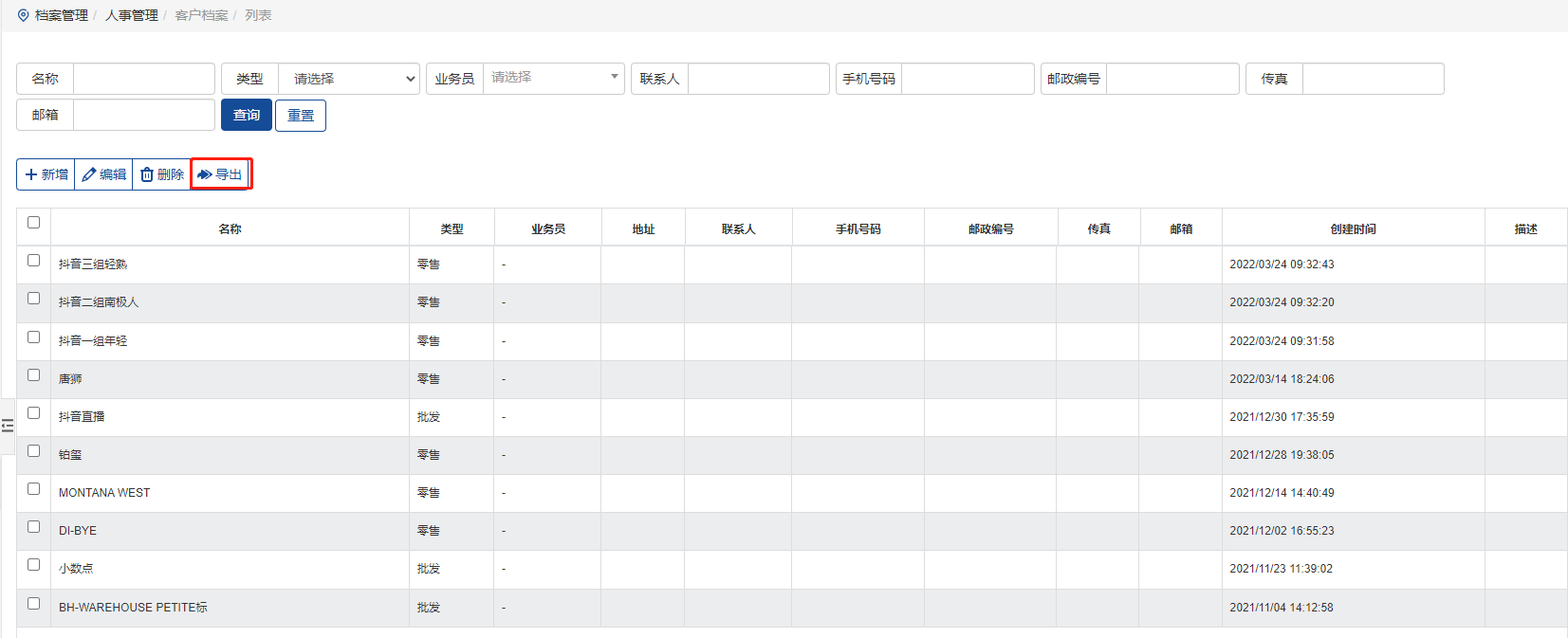
Task: Sort by the 创建时间 column header
Action: pos(1353,229)
